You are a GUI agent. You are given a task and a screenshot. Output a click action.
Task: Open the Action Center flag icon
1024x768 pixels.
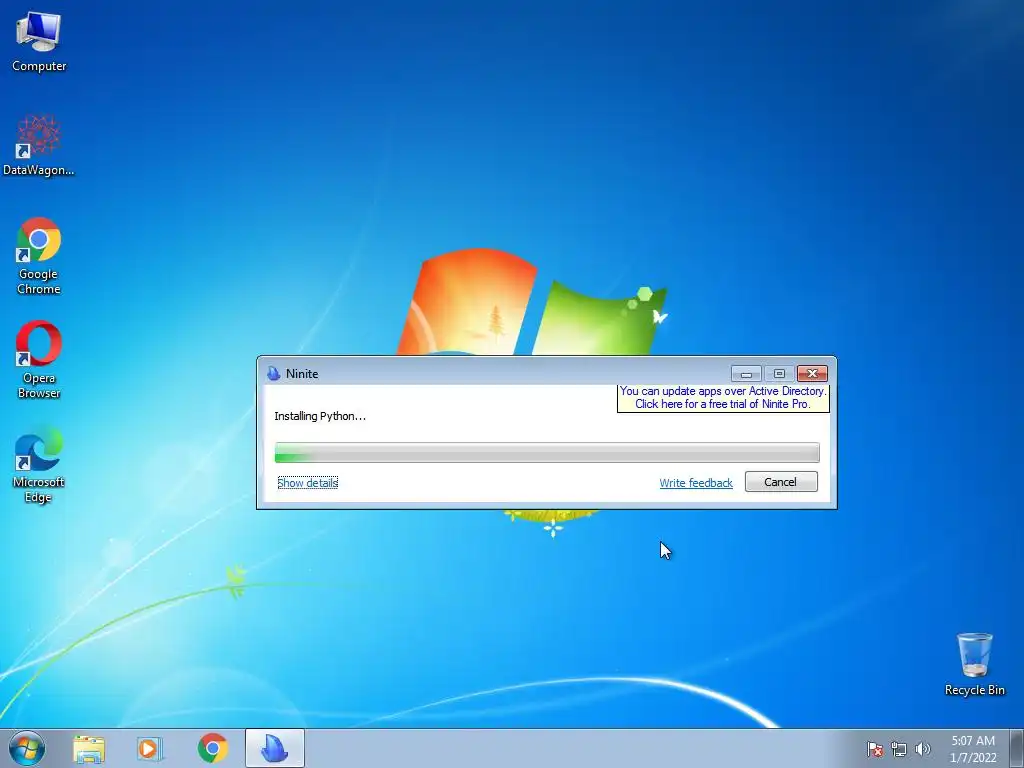(x=875, y=749)
